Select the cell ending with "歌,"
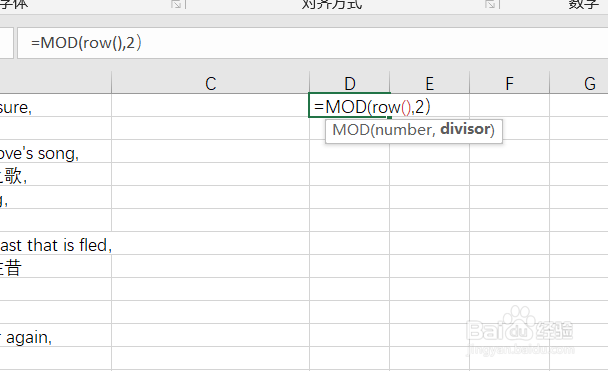The width and height of the screenshot is (608, 371). point(55,174)
